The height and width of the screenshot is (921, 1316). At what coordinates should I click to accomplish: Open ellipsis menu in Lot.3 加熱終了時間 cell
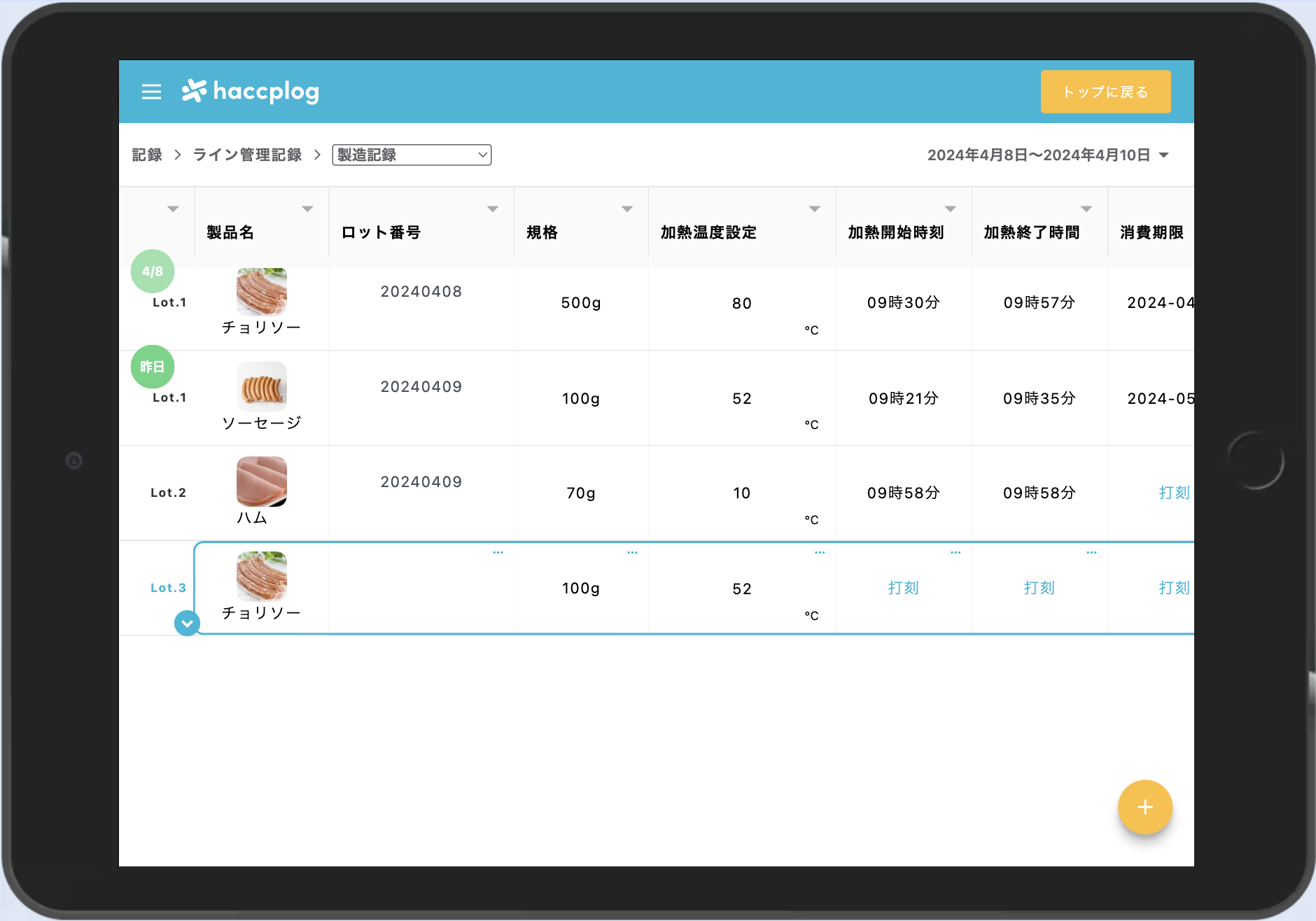coord(1091,553)
